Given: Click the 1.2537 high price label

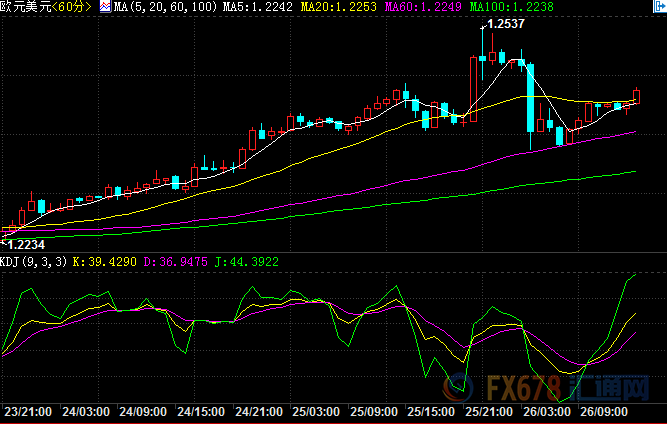Looking at the screenshot, I should (505, 24).
